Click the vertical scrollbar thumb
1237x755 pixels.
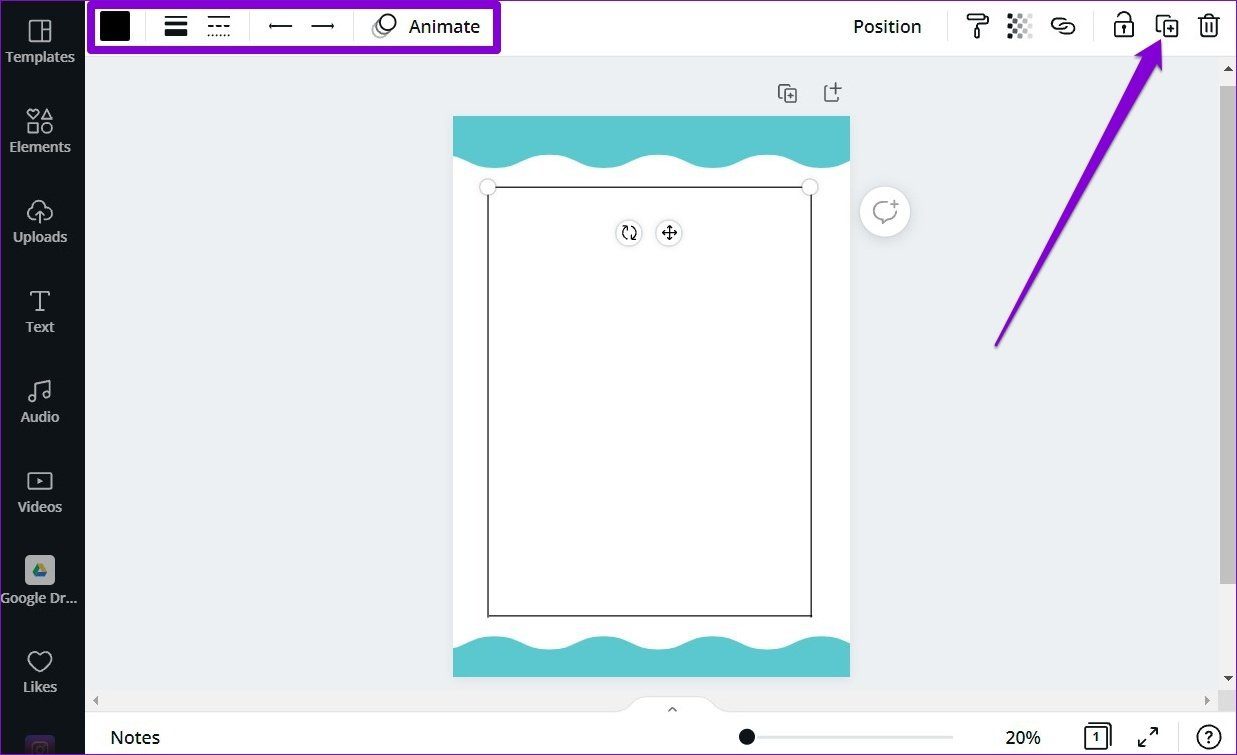point(1229,335)
